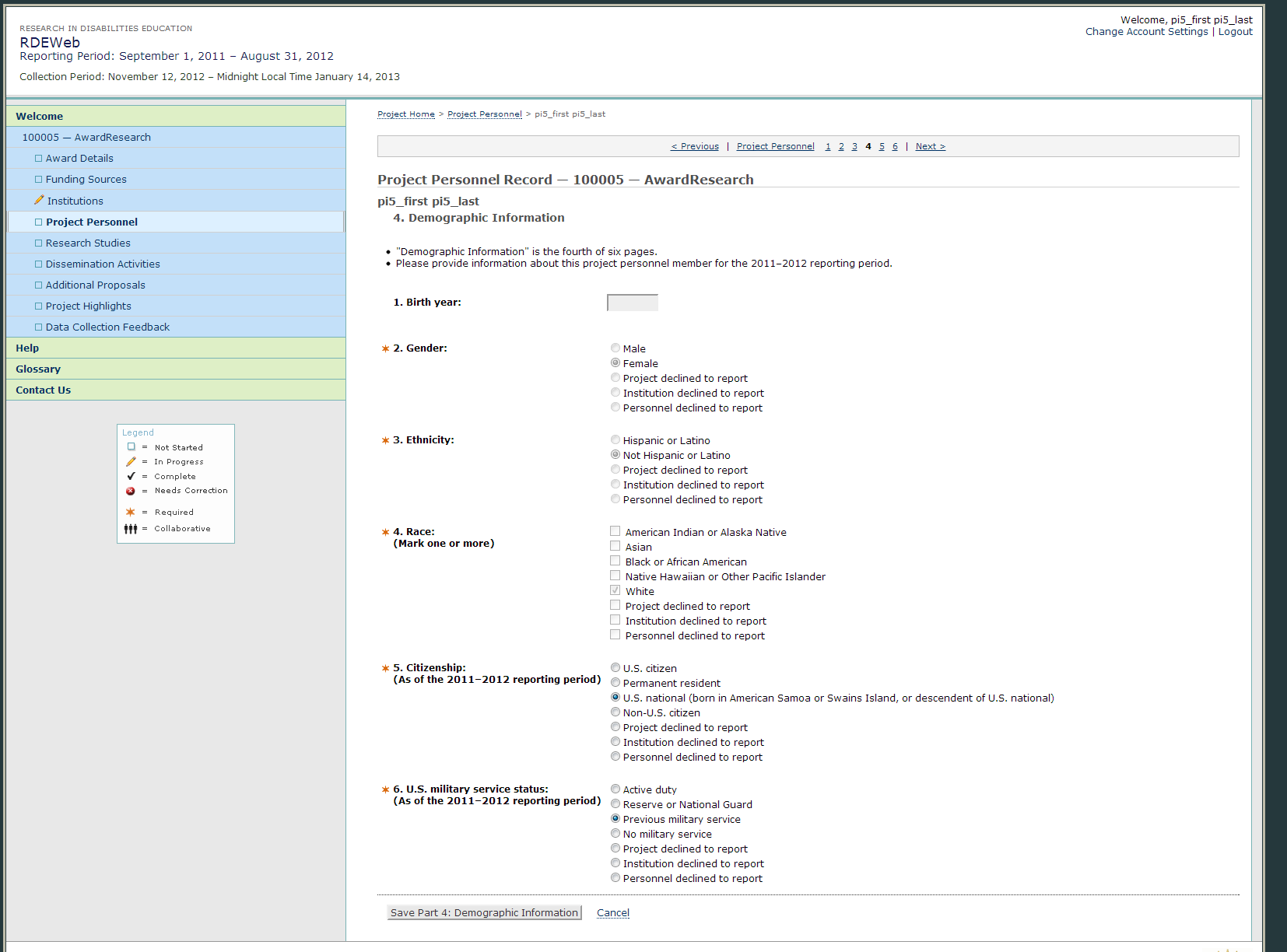Open the Glossary sidebar section
The height and width of the screenshot is (952, 1287).
[38, 369]
